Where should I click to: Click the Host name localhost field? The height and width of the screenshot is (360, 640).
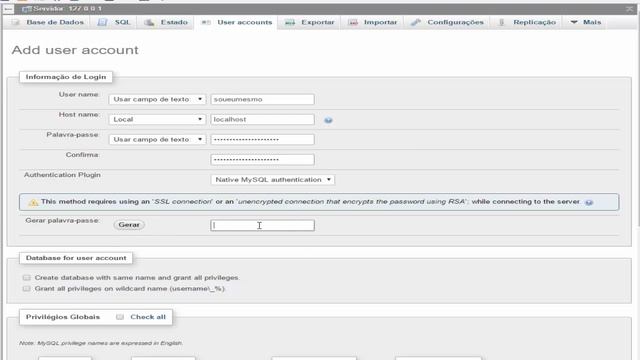tap(262, 119)
